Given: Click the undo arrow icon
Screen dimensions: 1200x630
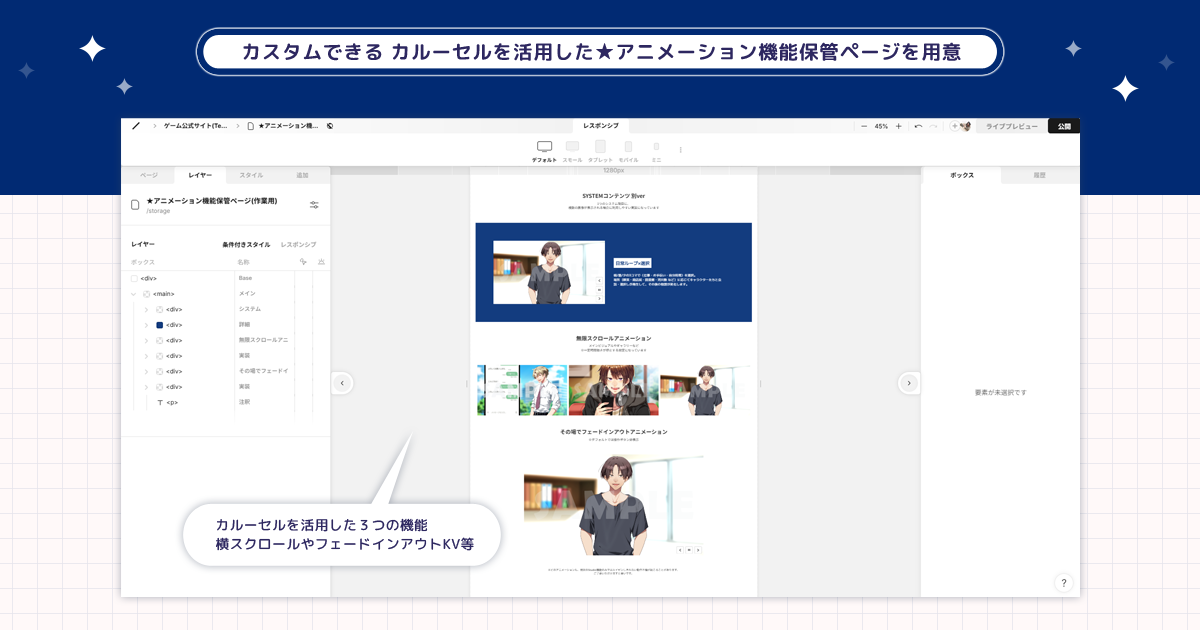Looking at the screenshot, I should tap(918, 125).
